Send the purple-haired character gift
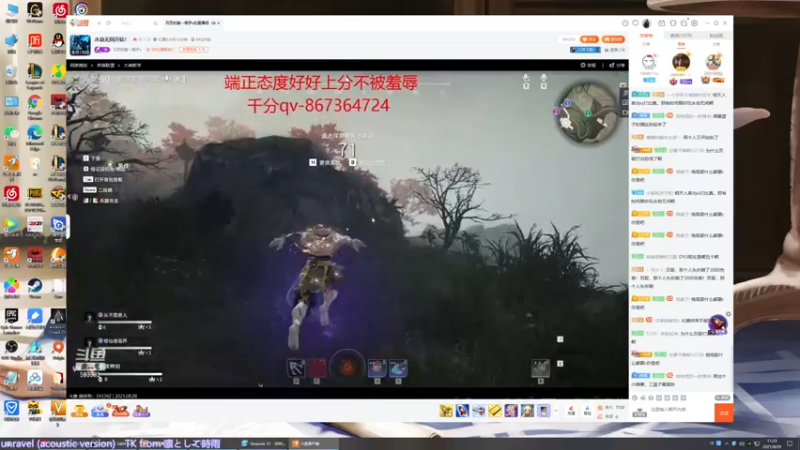Viewport: 800px width, 450px height. click(x=511, y=410)
